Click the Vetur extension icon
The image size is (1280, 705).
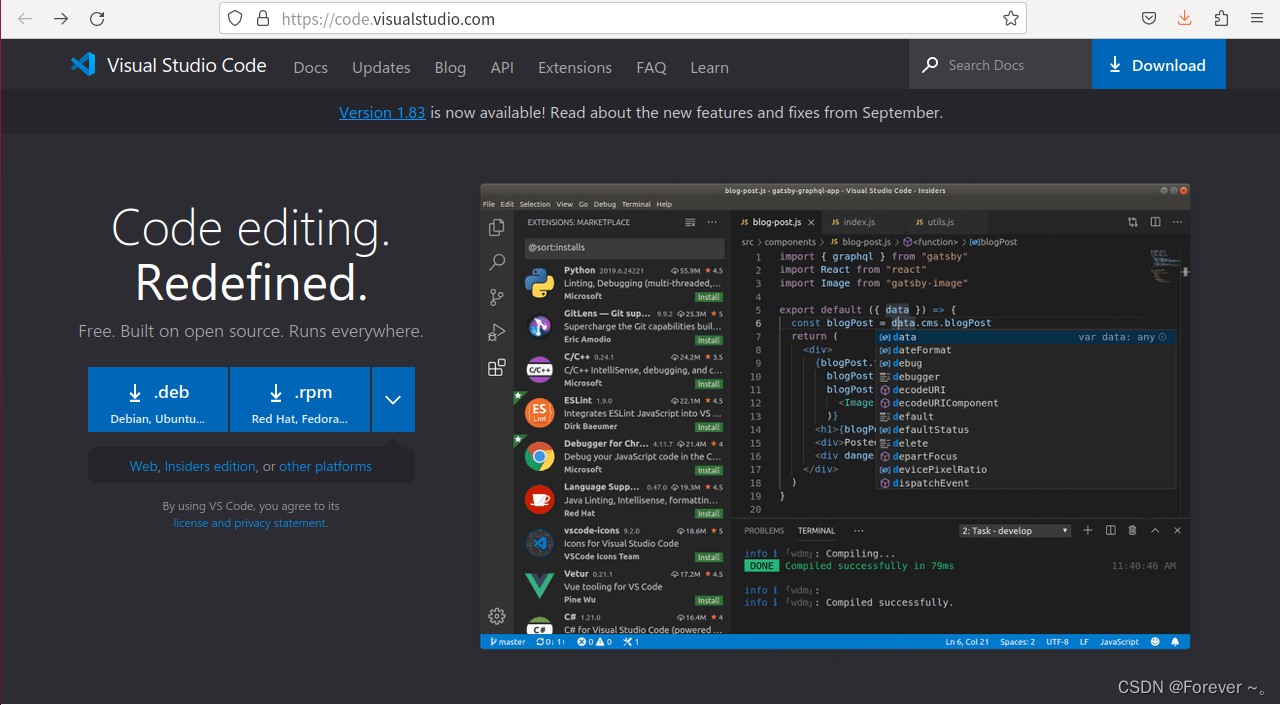pos(540,586)
